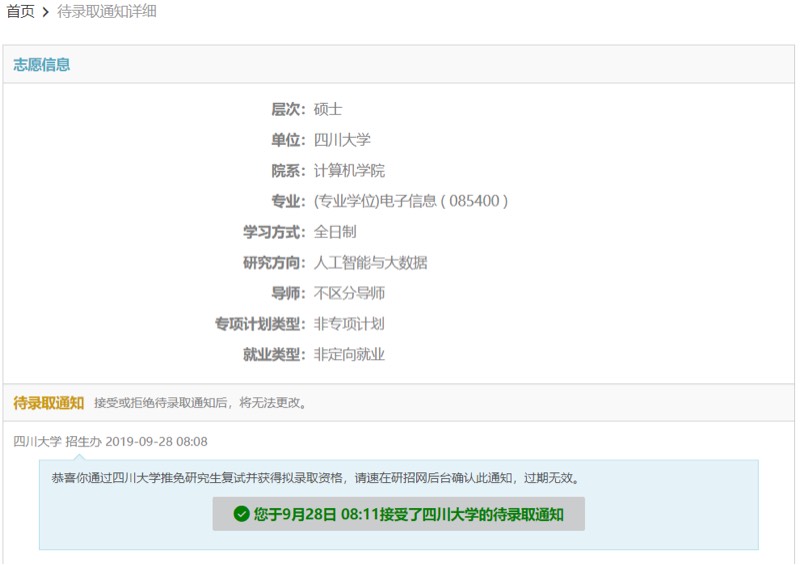Select the 志愿信息 section header
This screenshot has width=800, height=565.
pyautogui.click(x=41, y=65)
